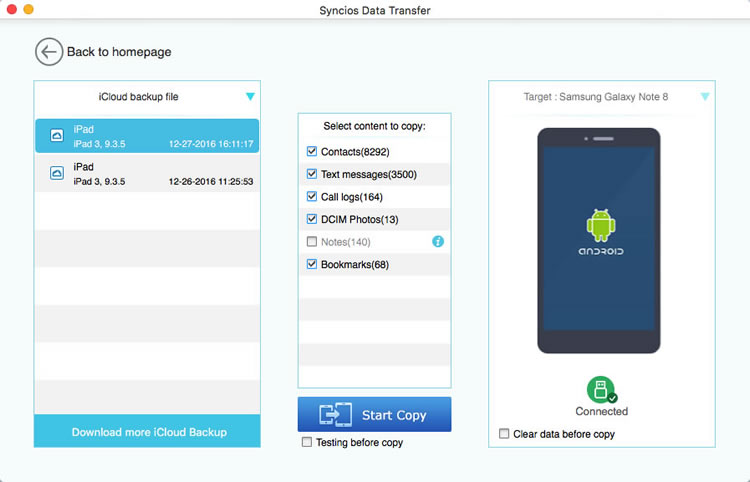This screenshot has width=750, height=482.
Task: Enable Testing before copy checkbox
Action: 307,442
